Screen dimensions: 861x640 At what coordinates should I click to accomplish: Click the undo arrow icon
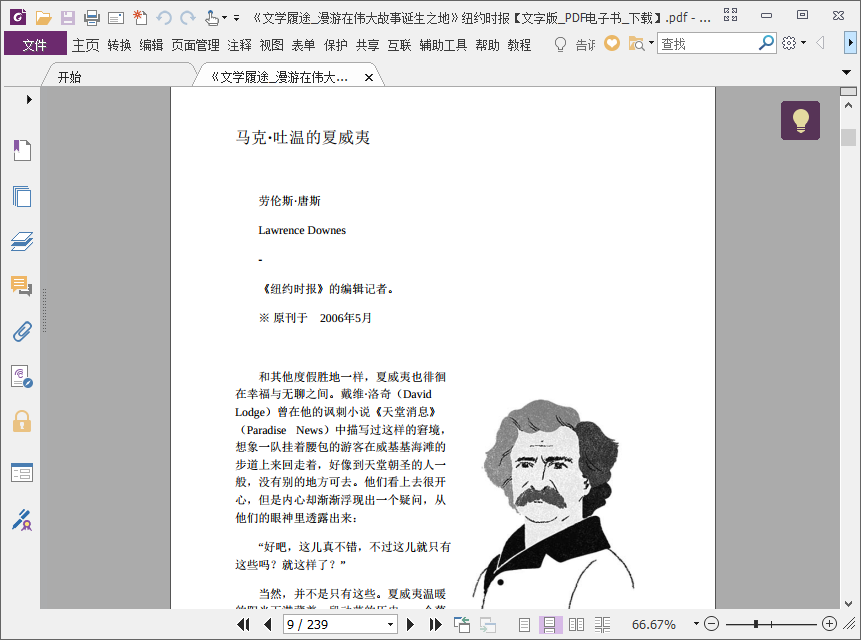[164, 18]
